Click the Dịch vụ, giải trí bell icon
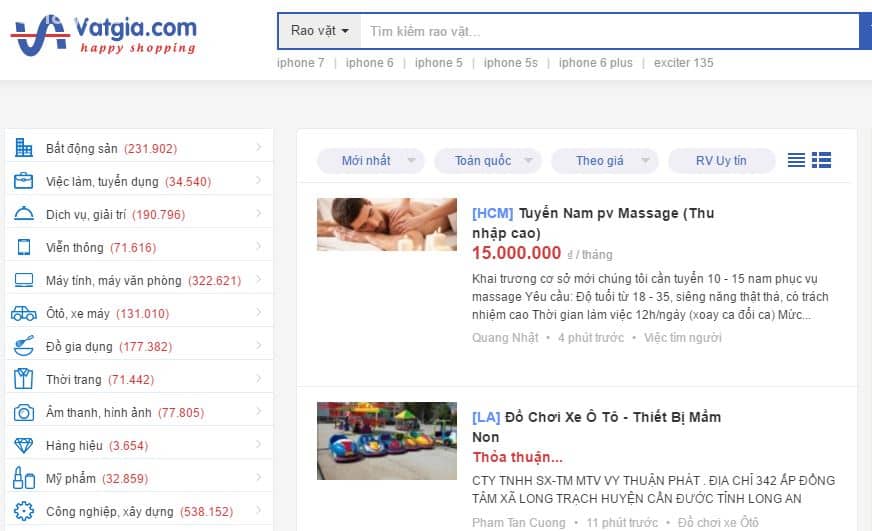This screenshot has width=872, height=531. click(x=23, y=214)
